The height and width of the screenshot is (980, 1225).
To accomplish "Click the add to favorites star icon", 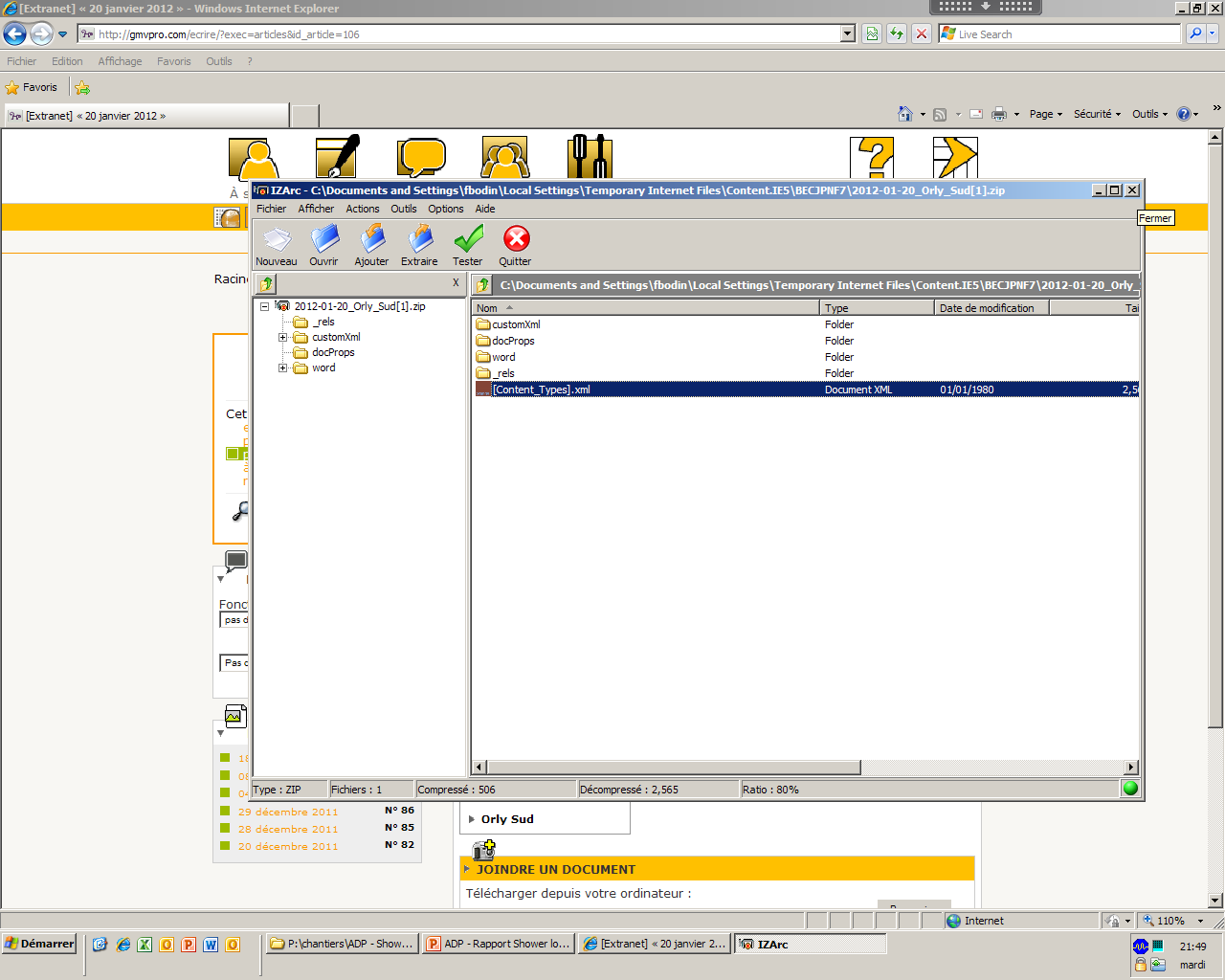I will pyautogui.click(x=82, y=87).
